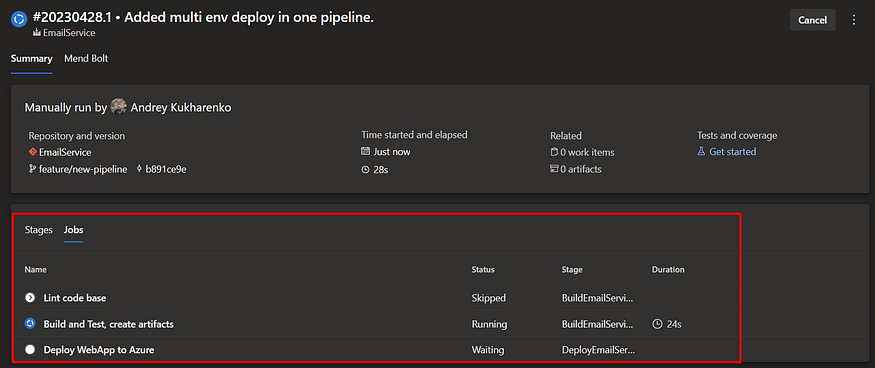Click the running pipeline status icon beside the title
Image resolution: width=875 pixels, height=368 pixels.
(x=19, y=19)
